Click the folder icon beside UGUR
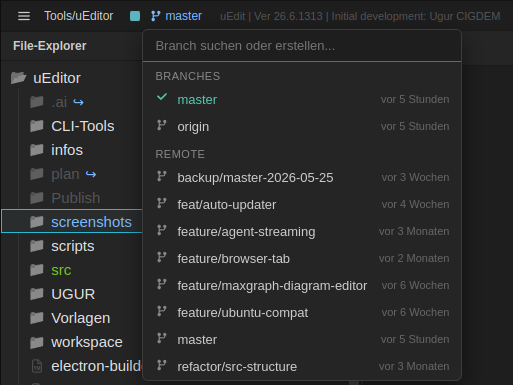Viewport: 513px width, 385px height. pyautogui.click(x=37, y=294)
